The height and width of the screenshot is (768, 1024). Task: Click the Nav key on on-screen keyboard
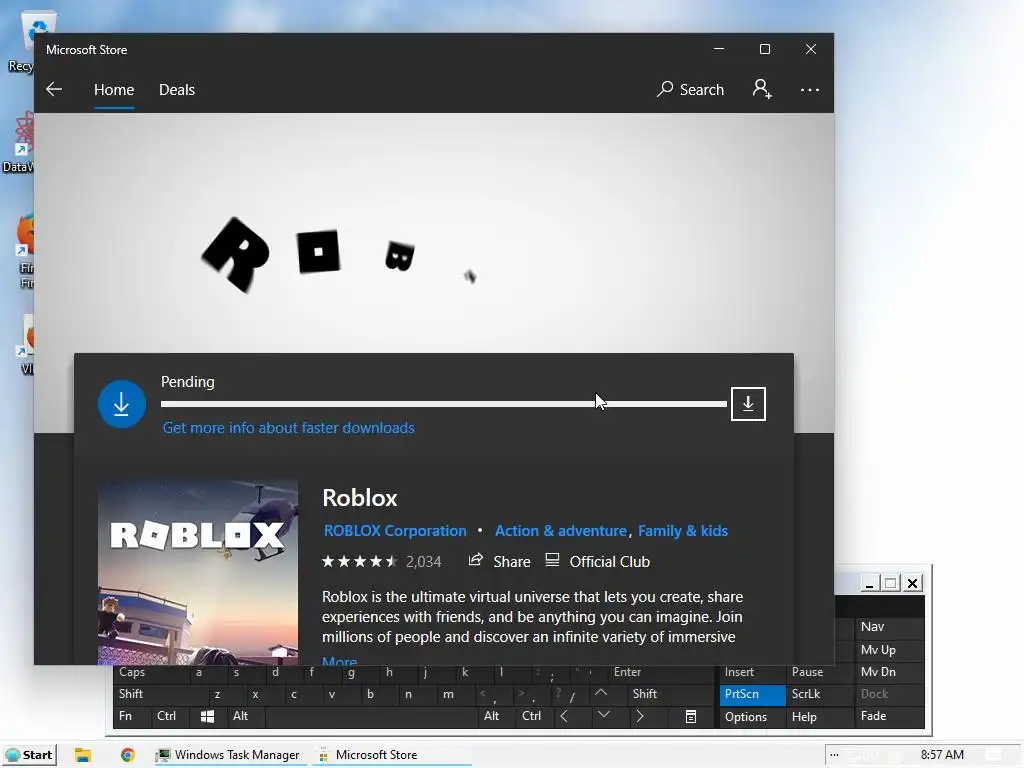[889, 627]
